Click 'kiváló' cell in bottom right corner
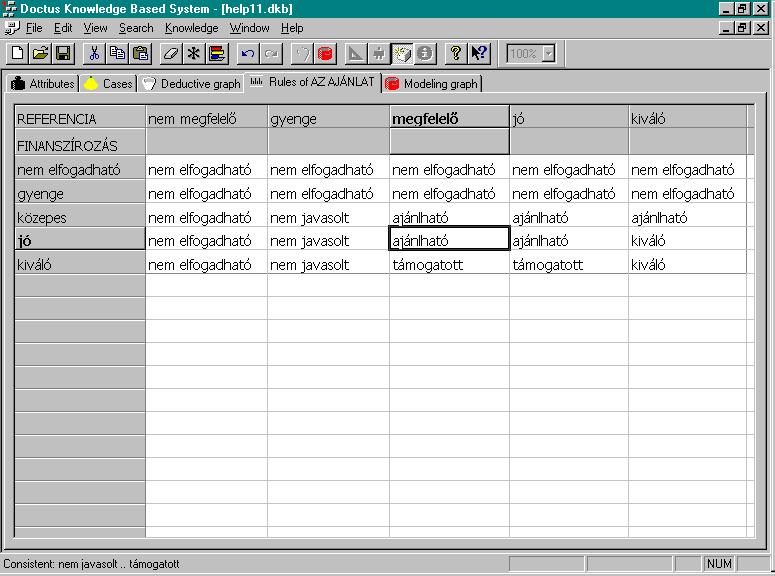Viewport: 775px width, 576px height. [688, 264]
